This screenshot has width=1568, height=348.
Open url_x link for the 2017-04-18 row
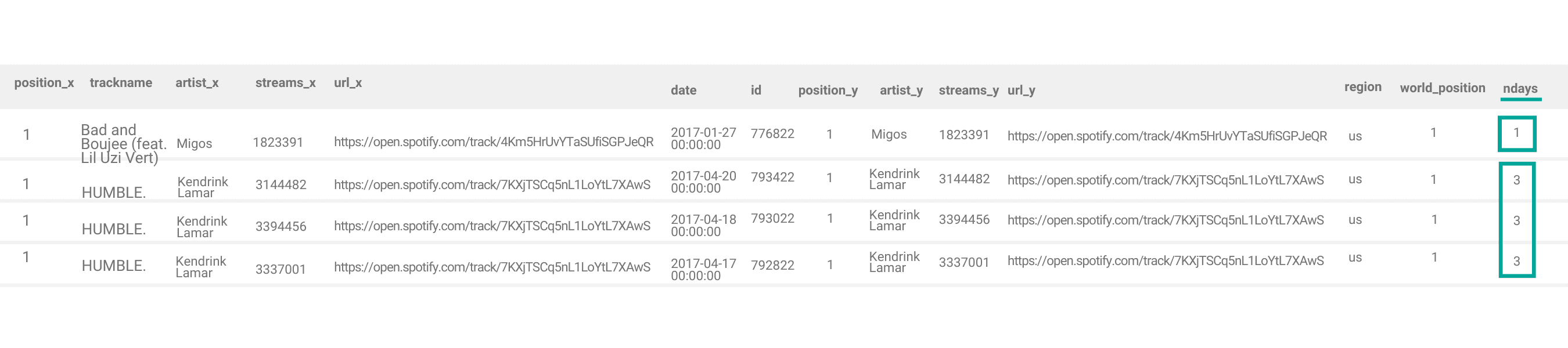[492, 226]
